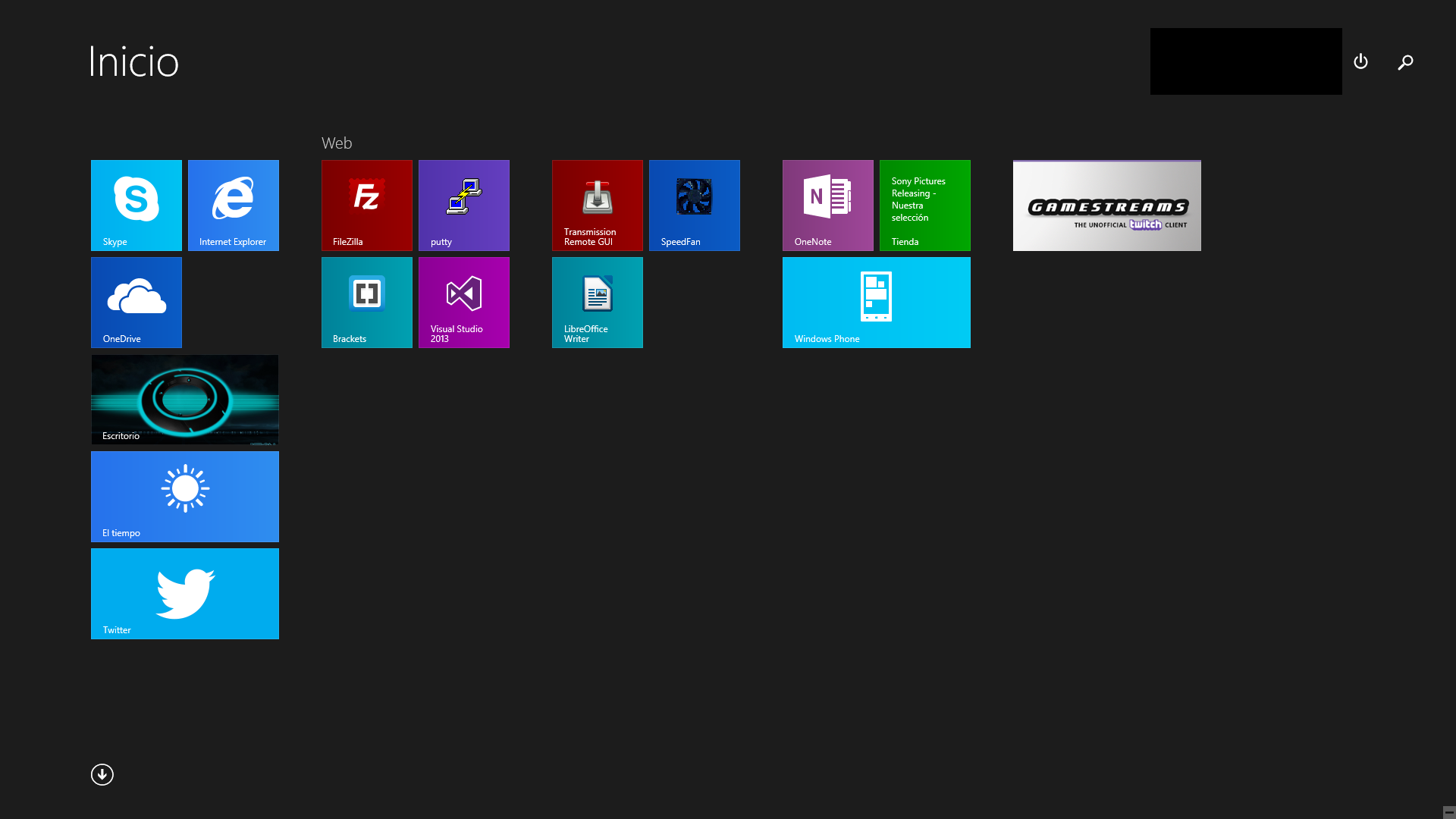Open the Escritorio desktop tile
The width and height of the screenshot is (1456, 819).
[x=185, y=400]
